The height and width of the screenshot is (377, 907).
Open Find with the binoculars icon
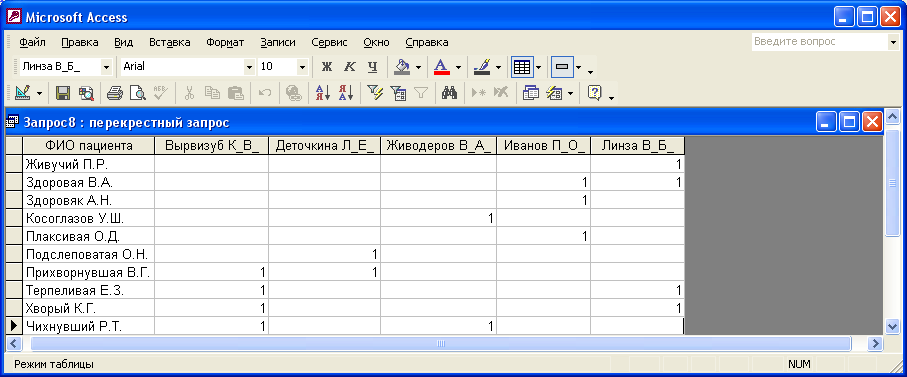pos(449,93)
